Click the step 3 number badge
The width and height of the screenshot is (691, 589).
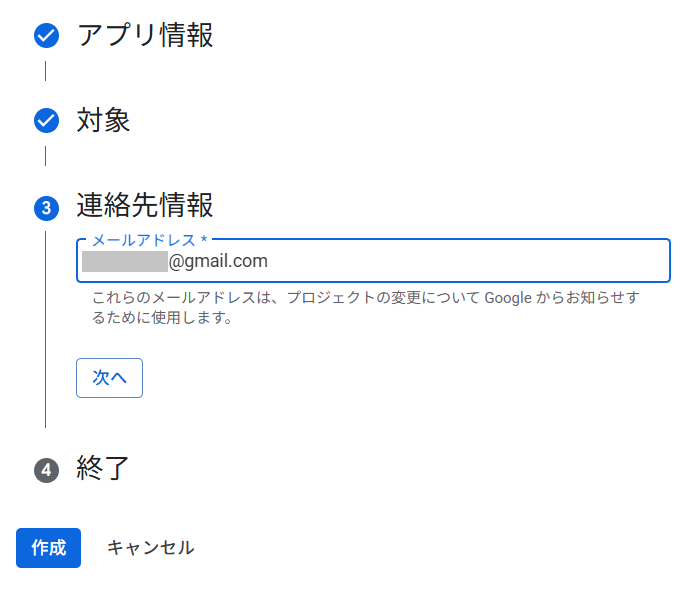(46, 207)
